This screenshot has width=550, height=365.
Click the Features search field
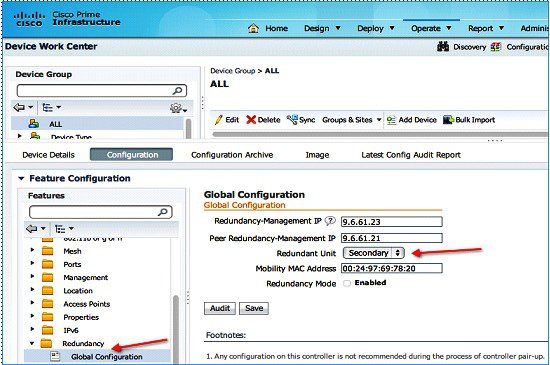tap(101, 212)
